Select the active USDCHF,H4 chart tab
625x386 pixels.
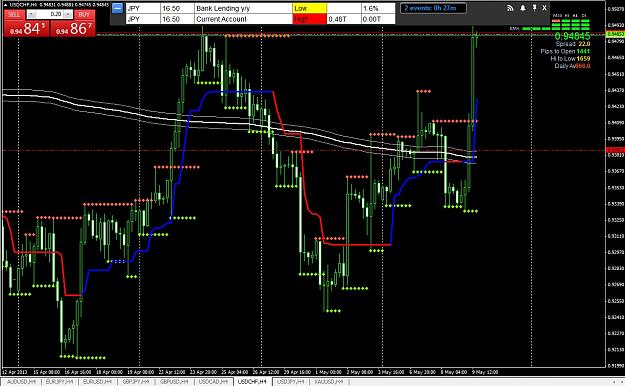pyautogui.click(x=253, y=382)
